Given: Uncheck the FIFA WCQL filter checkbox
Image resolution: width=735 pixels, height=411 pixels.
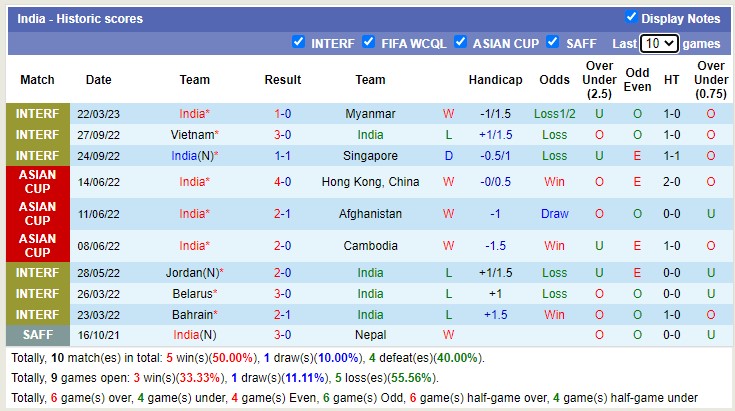Looking at the screenshot, I should tap(368, 42).
